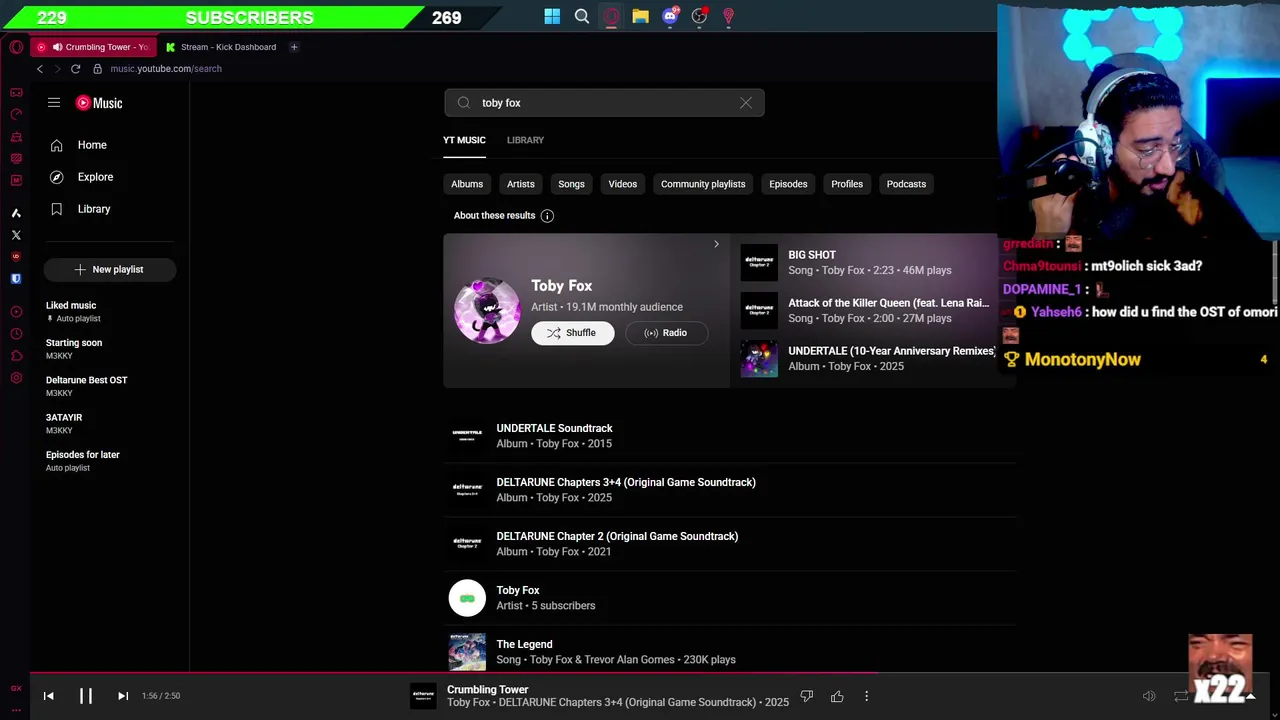Filter results by Podcasts
The width and height of the screenshot is (1280, 720).
[x=906, y=184]
